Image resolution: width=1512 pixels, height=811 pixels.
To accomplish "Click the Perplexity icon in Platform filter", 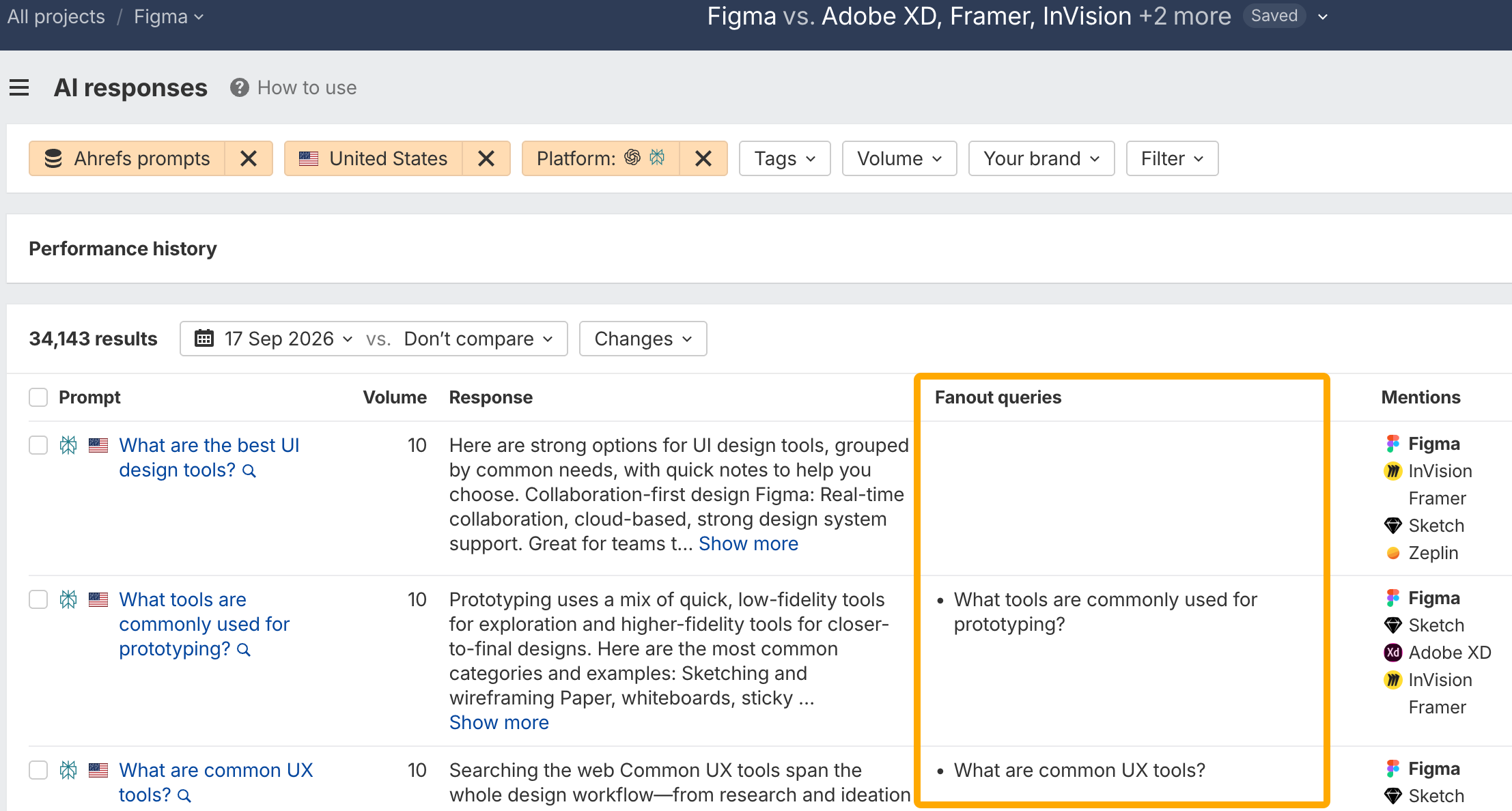I will [657, 158].
